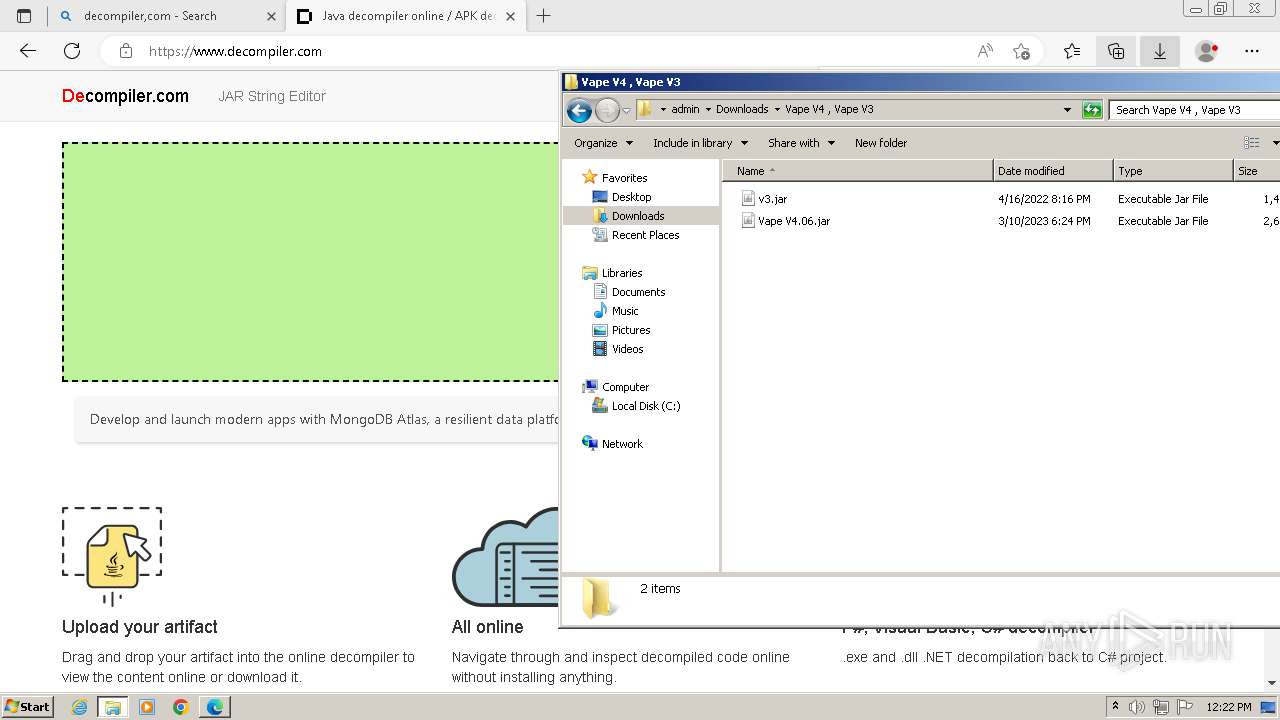Toggle Read aloud icon in address bar
The width and height of the screenshot is (1280, 720).
click(985, 51)
